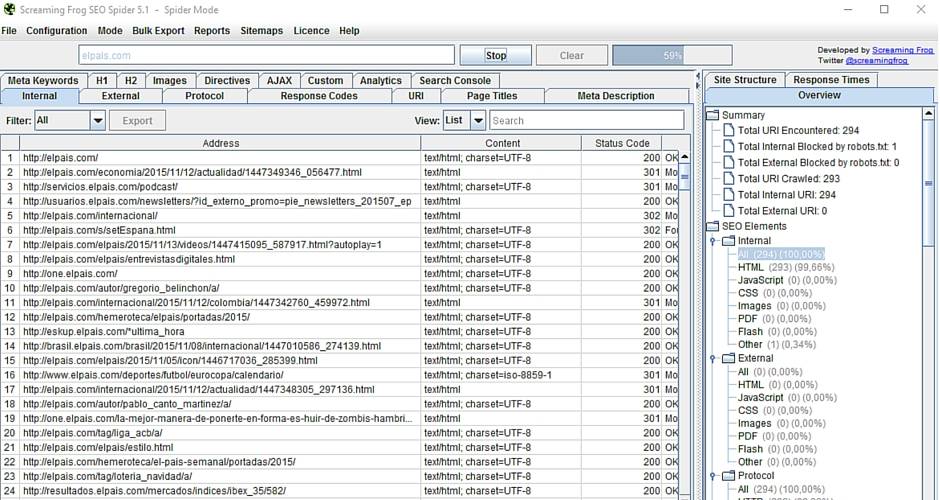Click the table scrollbar up arrow

pos(685,156)
